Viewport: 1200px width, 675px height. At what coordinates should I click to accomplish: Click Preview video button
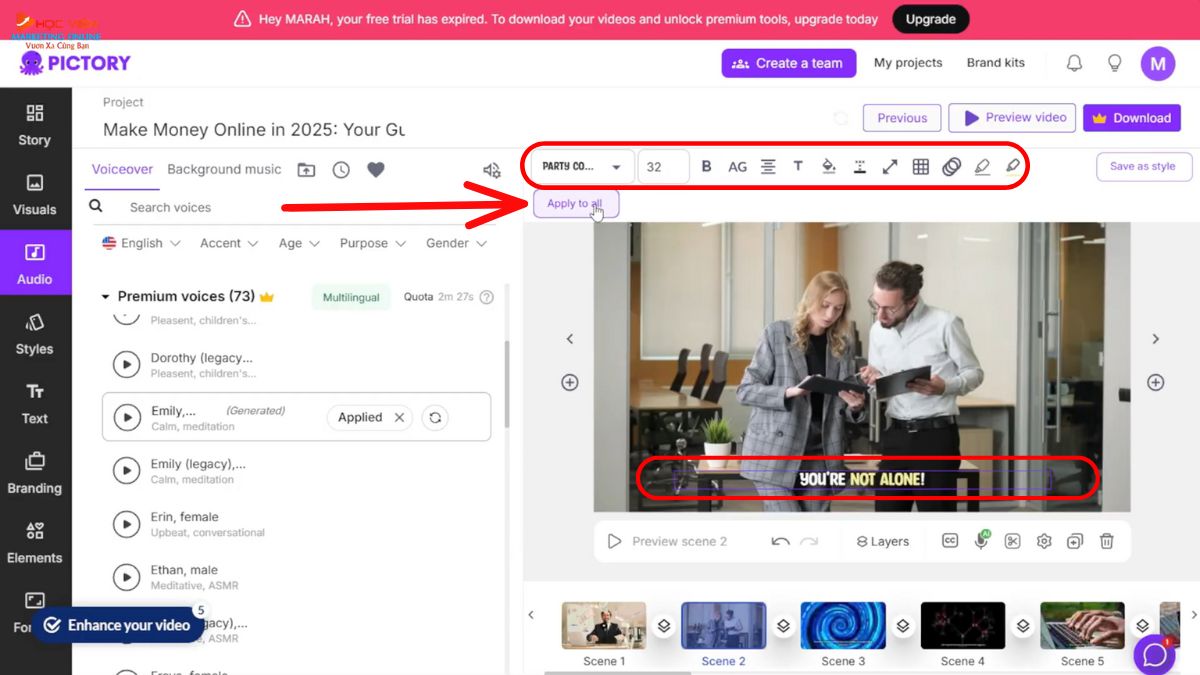(x=1012, y=118)
